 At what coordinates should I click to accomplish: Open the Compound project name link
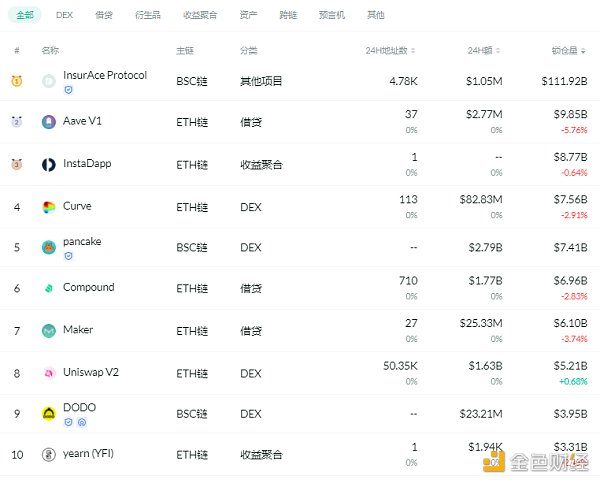(88, 288)
